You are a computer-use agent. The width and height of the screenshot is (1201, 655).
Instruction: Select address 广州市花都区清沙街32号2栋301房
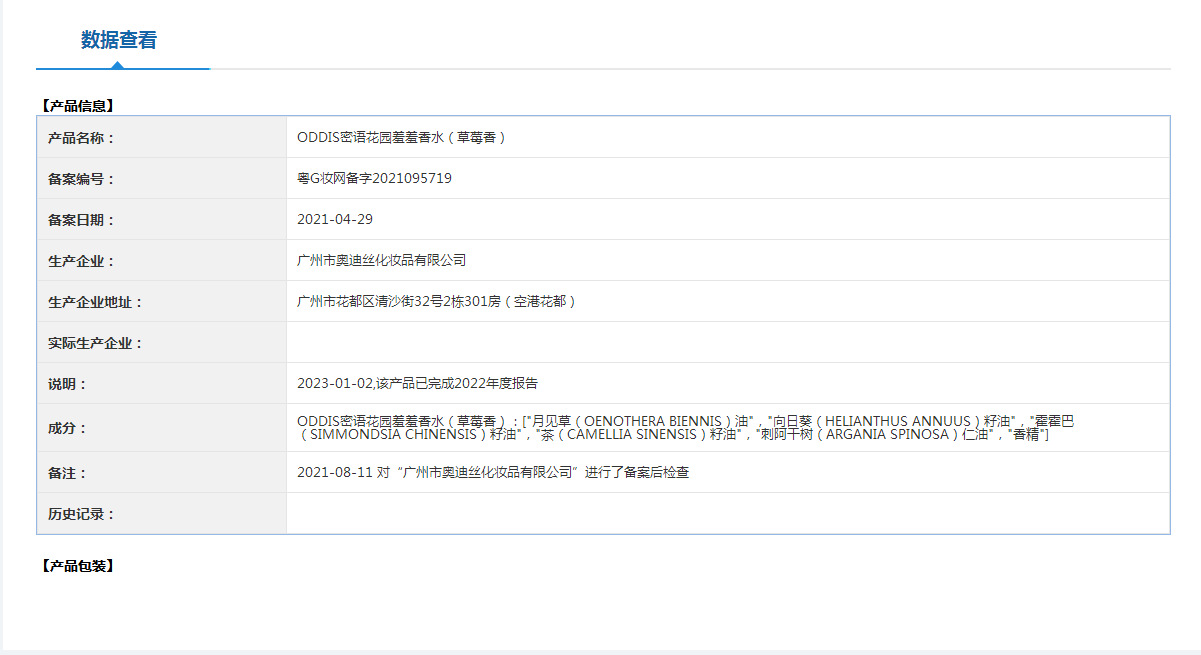[x=436, y=302]
